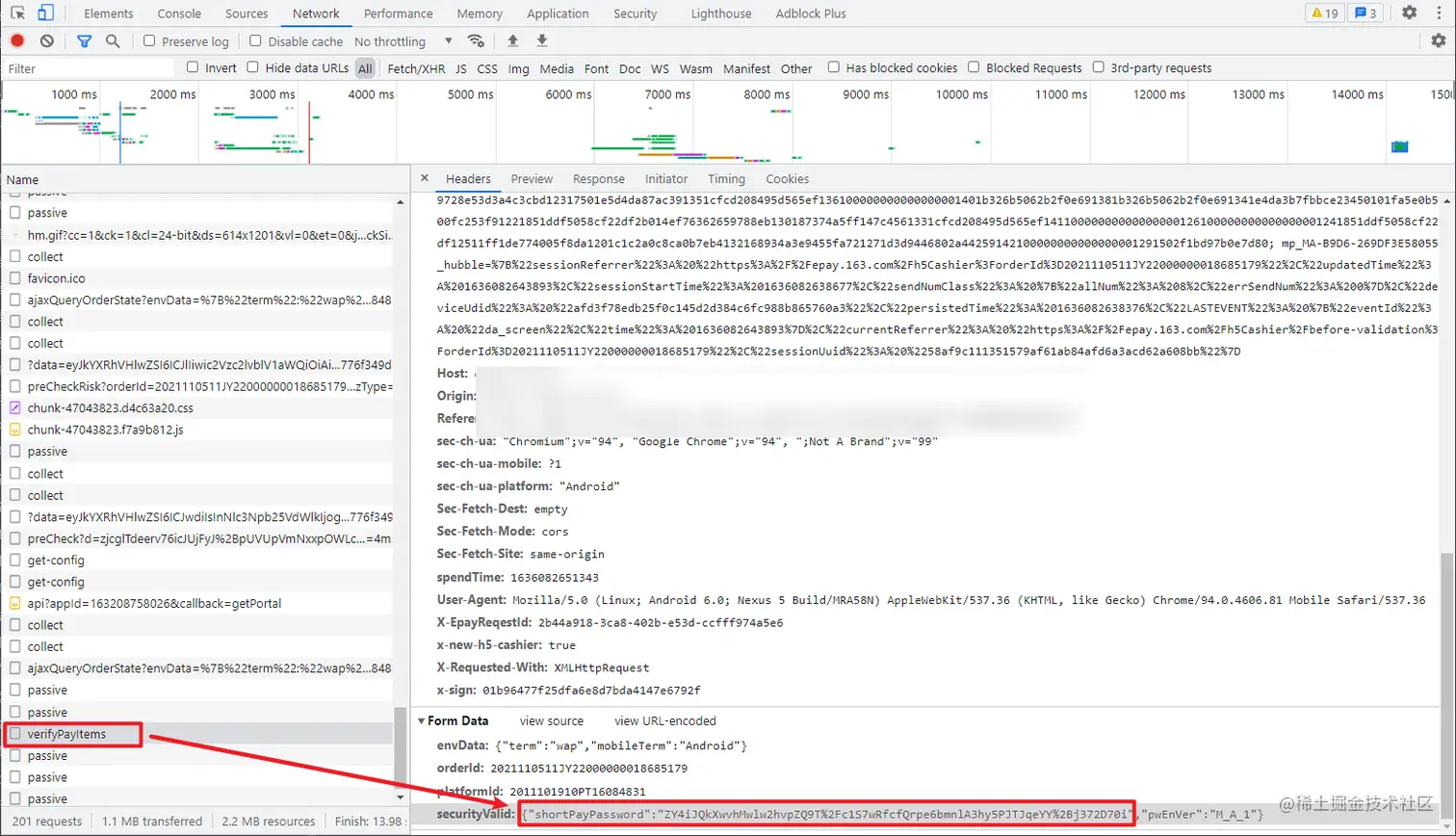
Task: Show the Response tab for this request
Action: [598, 179]
